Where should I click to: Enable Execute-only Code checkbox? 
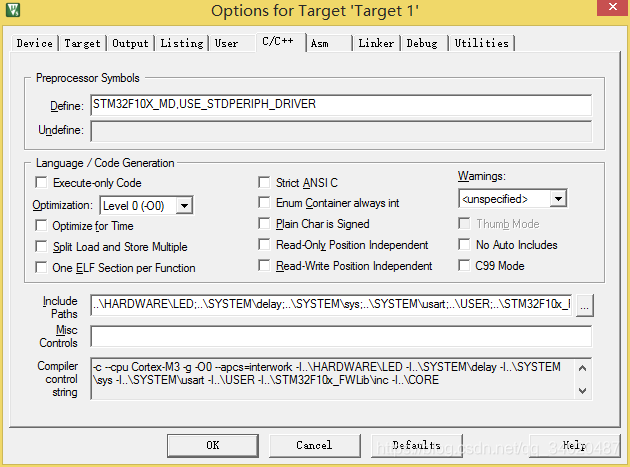point(42,183)
